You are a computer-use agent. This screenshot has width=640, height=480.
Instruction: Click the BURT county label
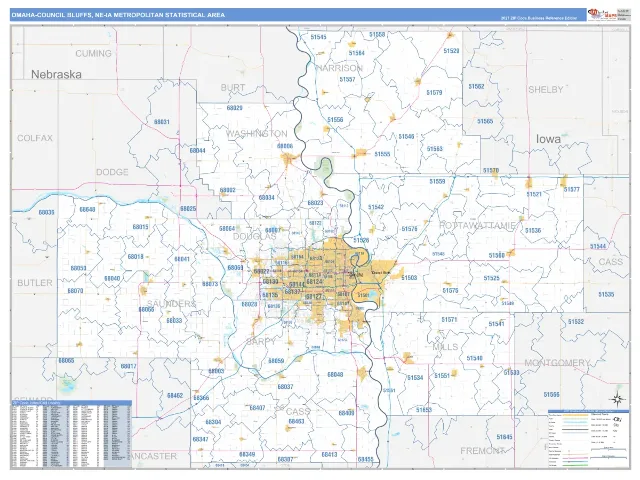pos(233,88)
